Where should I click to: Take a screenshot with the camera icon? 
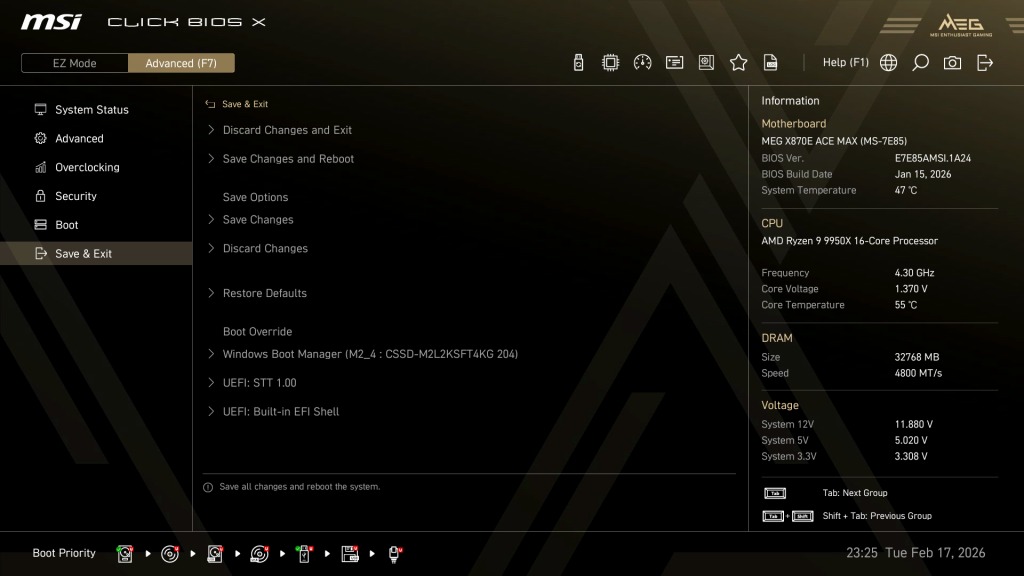(x=952, y=63)
